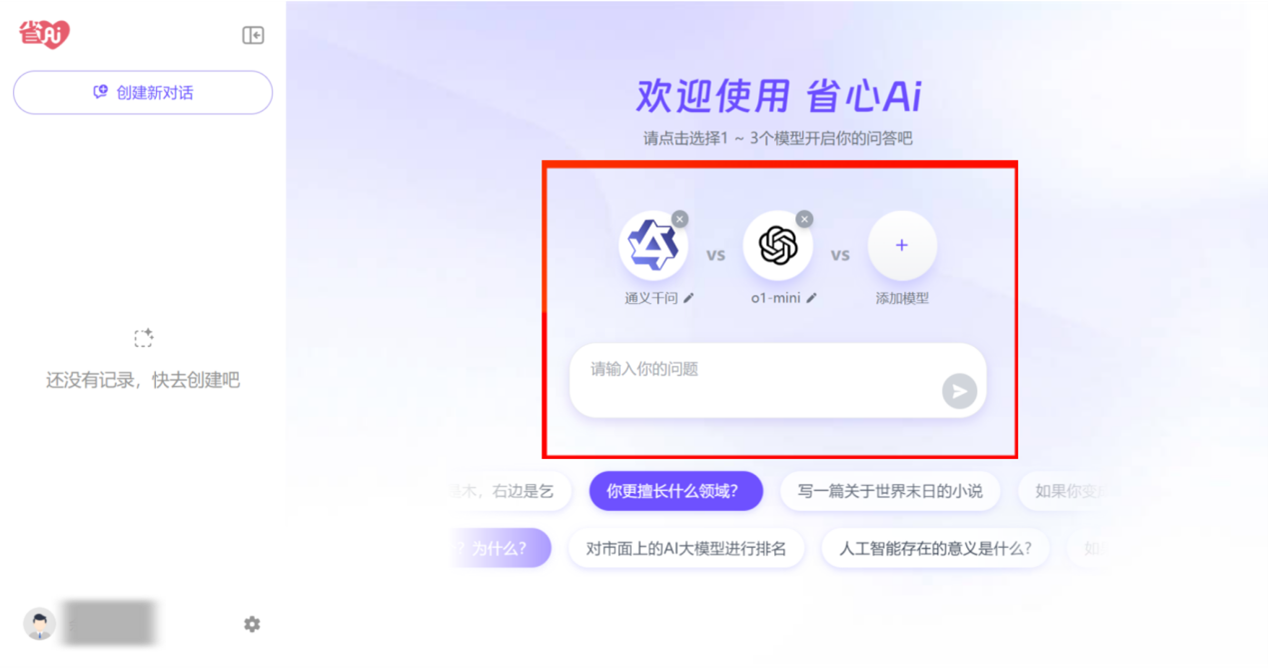Open the user avatar at bottom left
The image size is (1268, 668).
point(39,623)
